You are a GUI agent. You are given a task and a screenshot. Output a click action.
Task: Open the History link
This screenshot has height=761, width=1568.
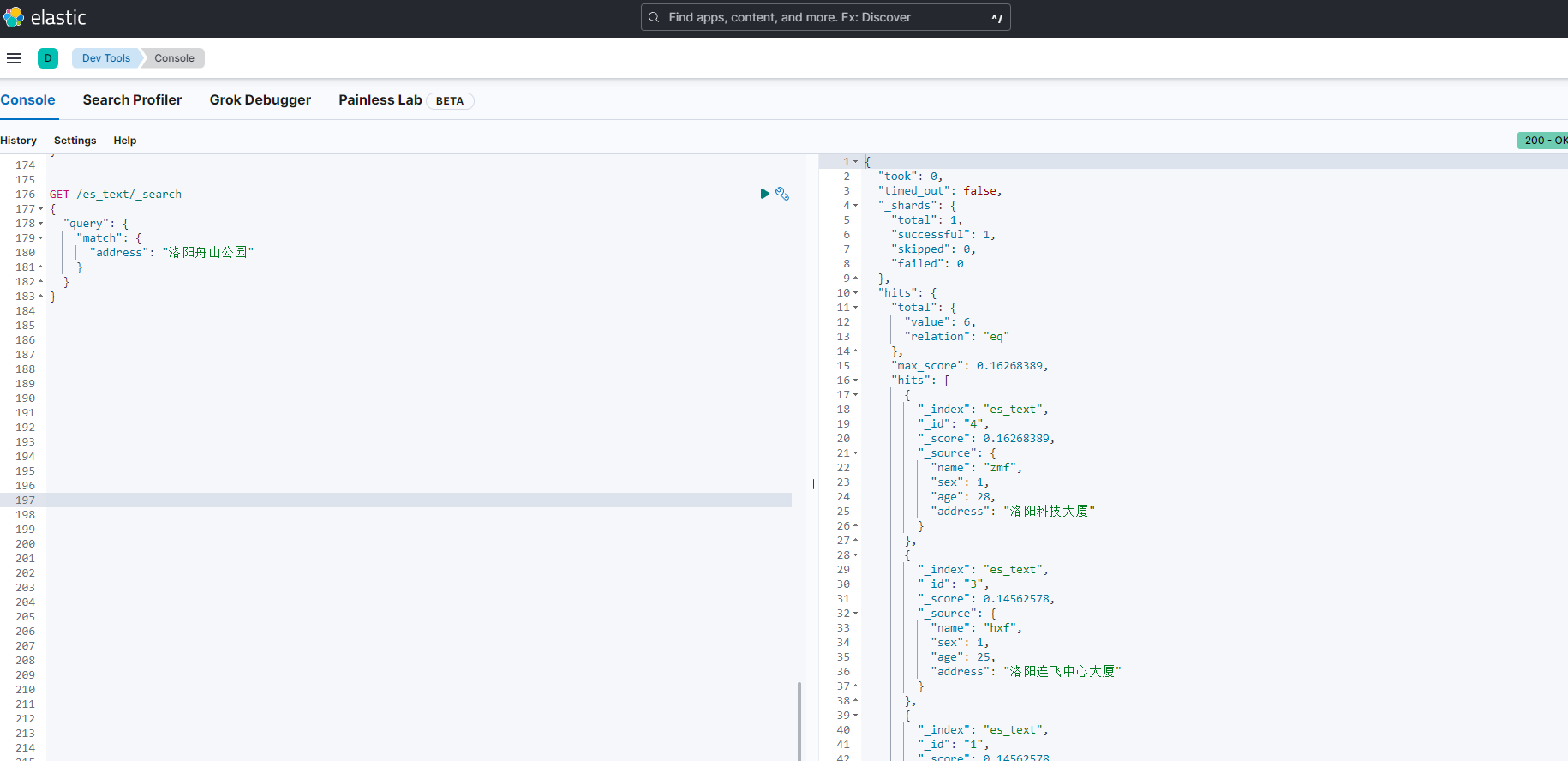tap(19, 141)
